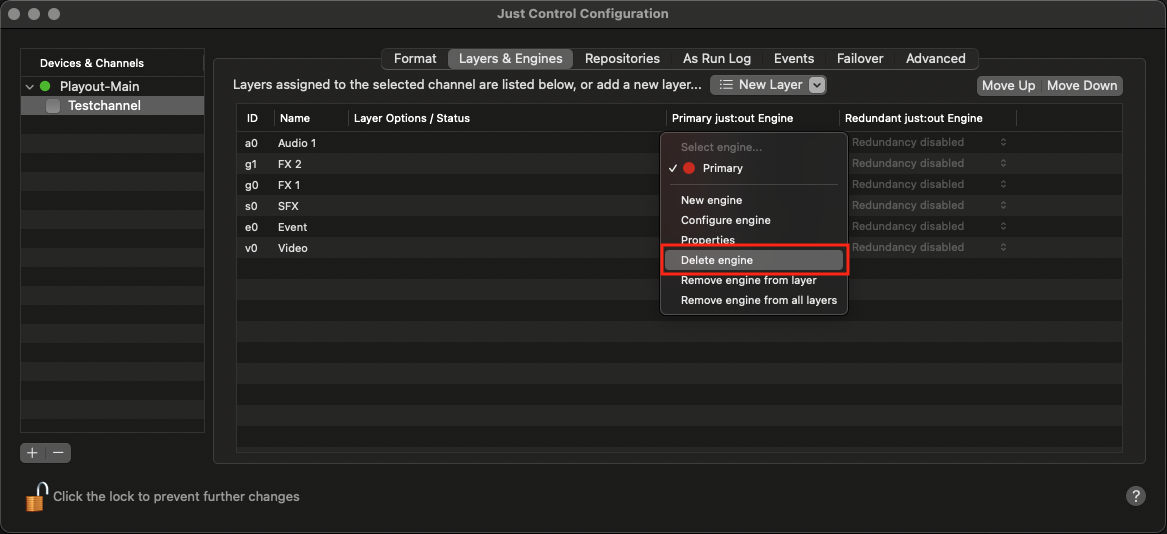1167x534 pixels.
Task: Click the Move Down button
Action: (x=1082, y=86)
